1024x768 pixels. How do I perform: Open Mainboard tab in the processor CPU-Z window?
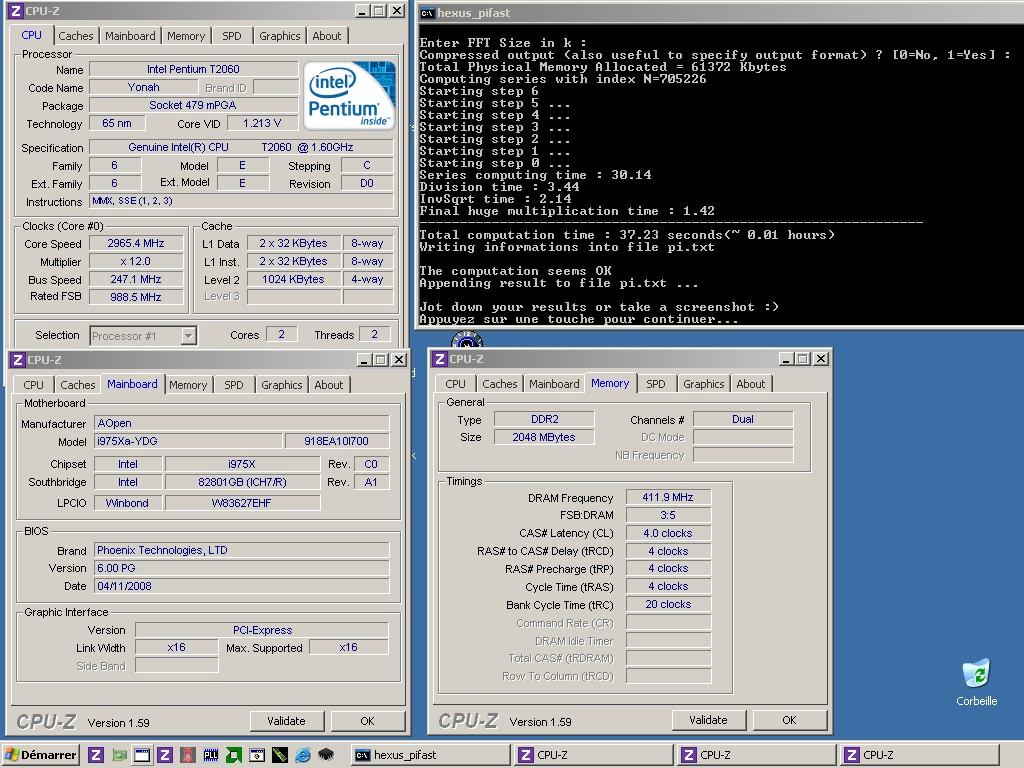[130, 36]
